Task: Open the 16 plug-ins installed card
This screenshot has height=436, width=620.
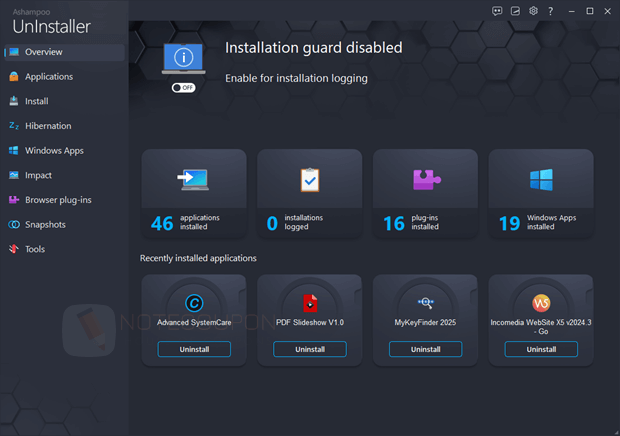Action: (425, 193)
